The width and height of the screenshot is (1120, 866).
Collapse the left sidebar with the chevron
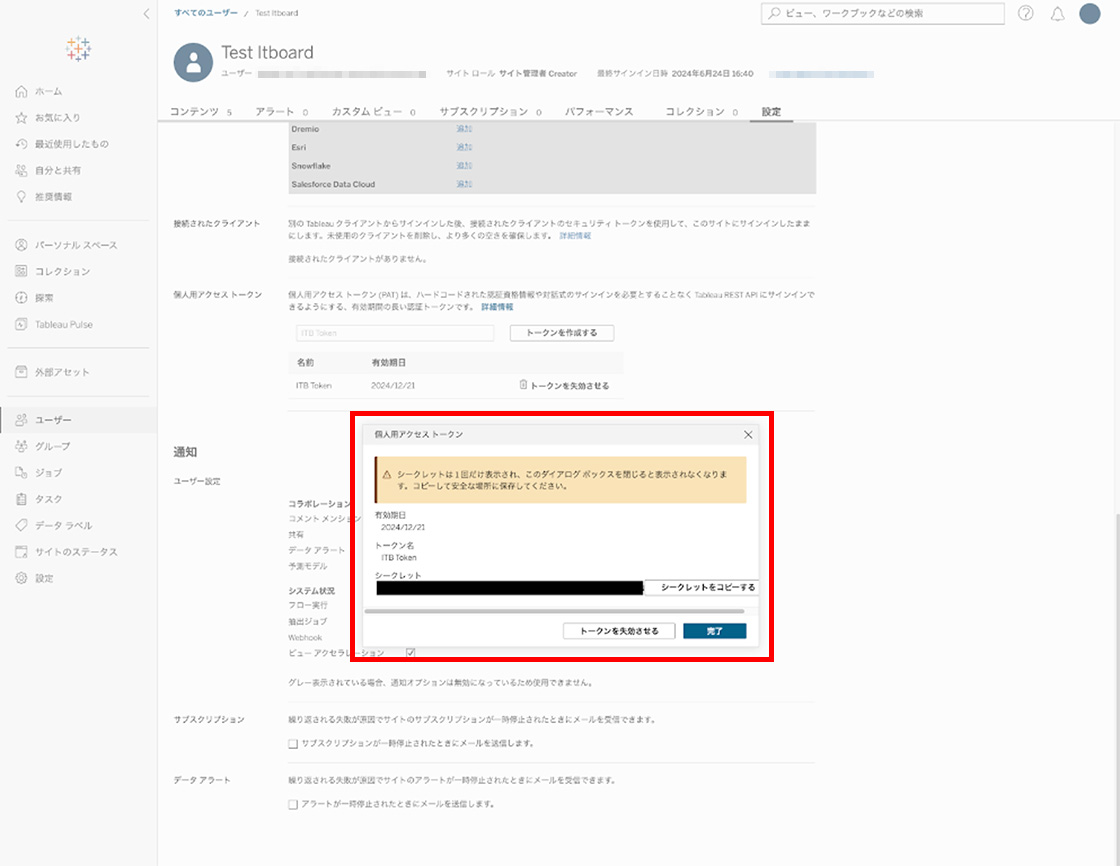146,14
